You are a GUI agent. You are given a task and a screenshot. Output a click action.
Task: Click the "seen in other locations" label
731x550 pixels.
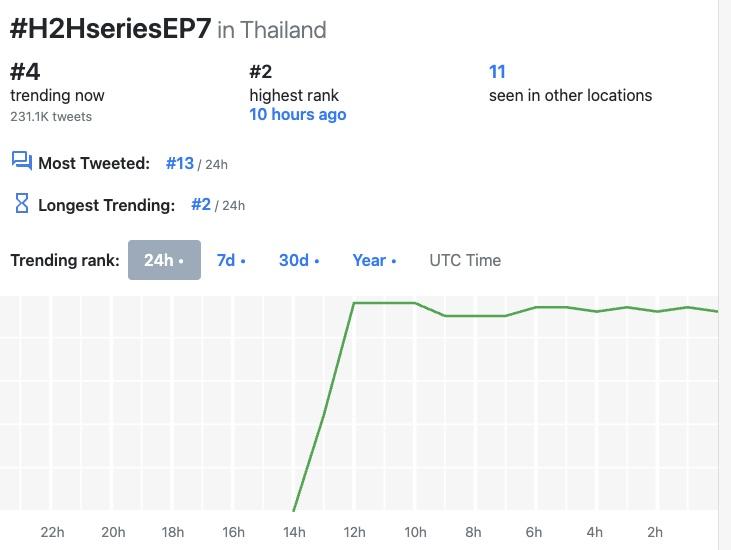coord(570,96)
